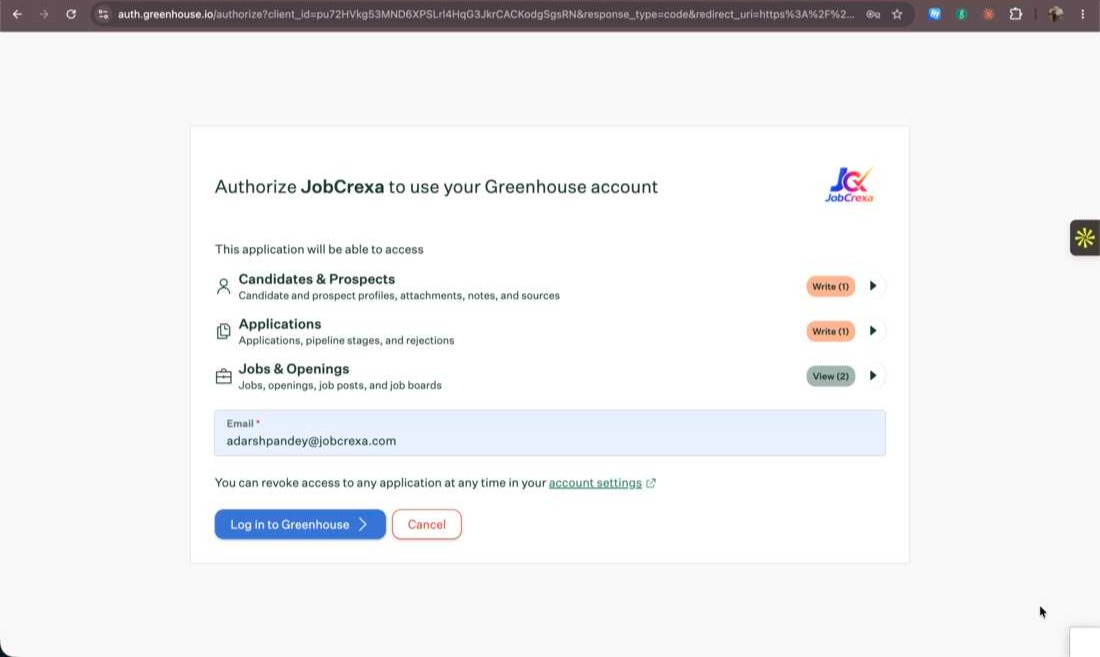1100x657 pixels.
Task: Click the auth.greenhouse.io address bar URL
Action: [485, 14]
